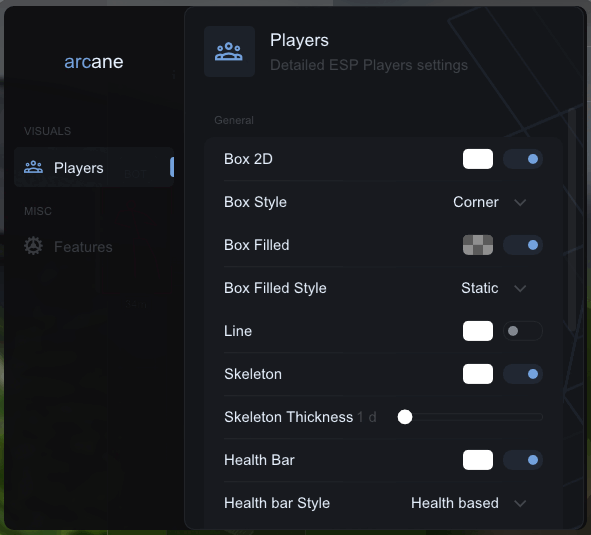Image resolution: width=591 pixels, height=535 pixels.
Task: Open the Box Filled checkered color swatch
Action: 478,245
